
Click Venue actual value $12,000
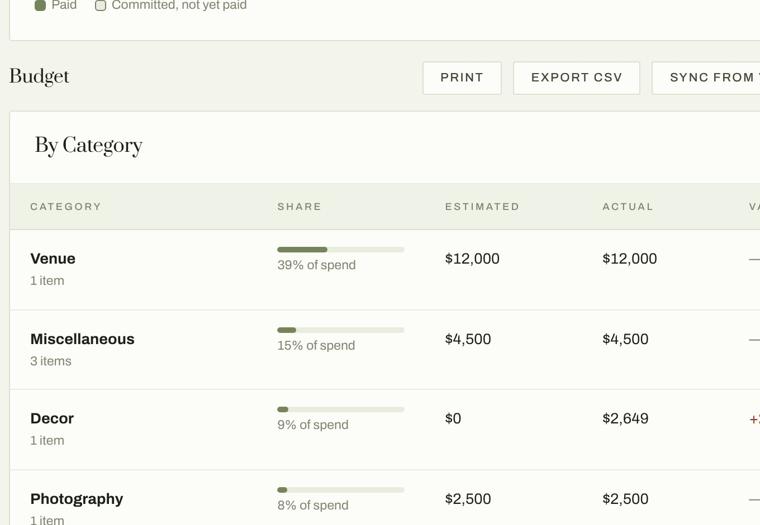click(x=630, y=259)
